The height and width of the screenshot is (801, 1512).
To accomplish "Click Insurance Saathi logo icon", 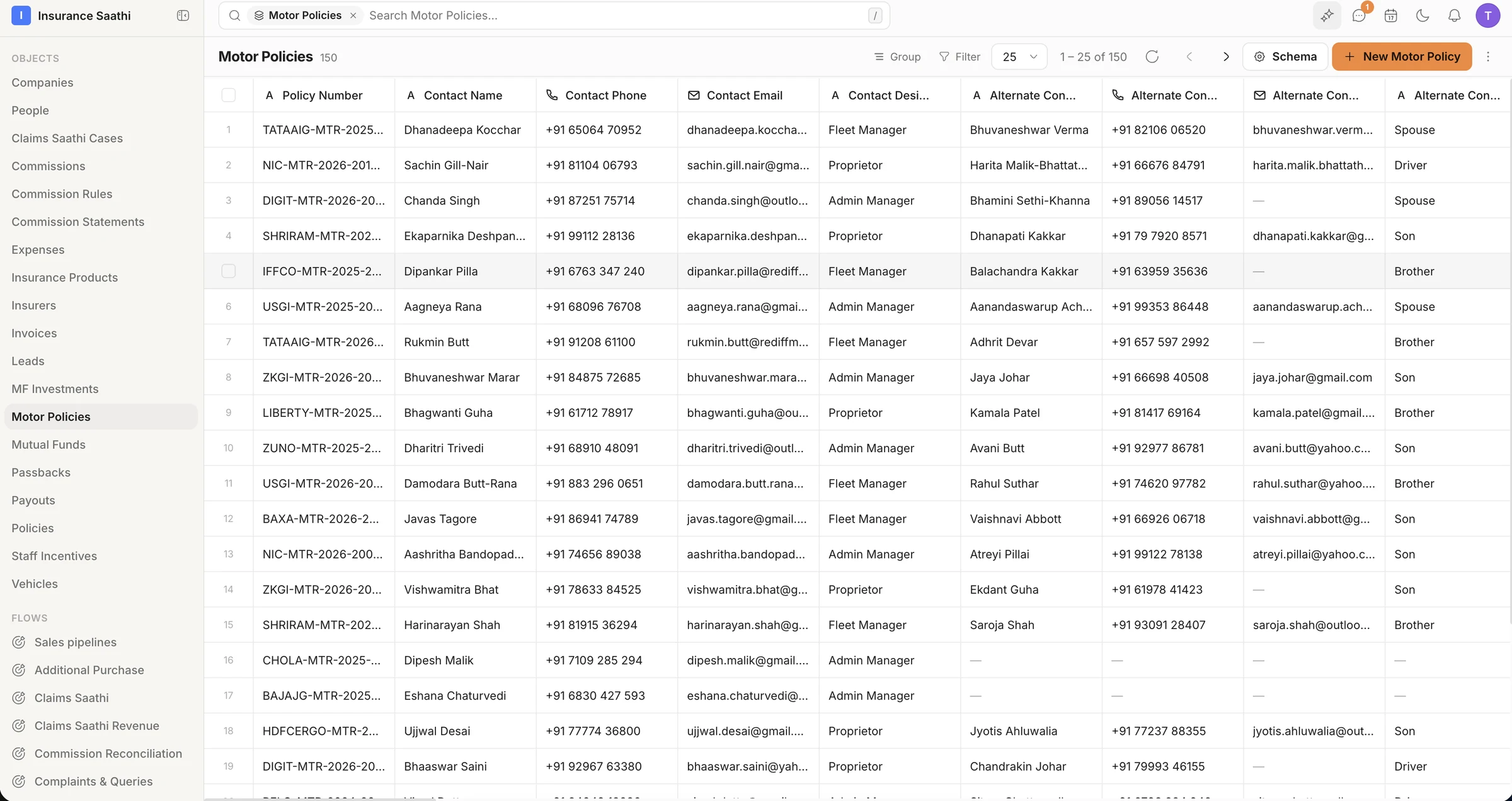I will 21,16.
